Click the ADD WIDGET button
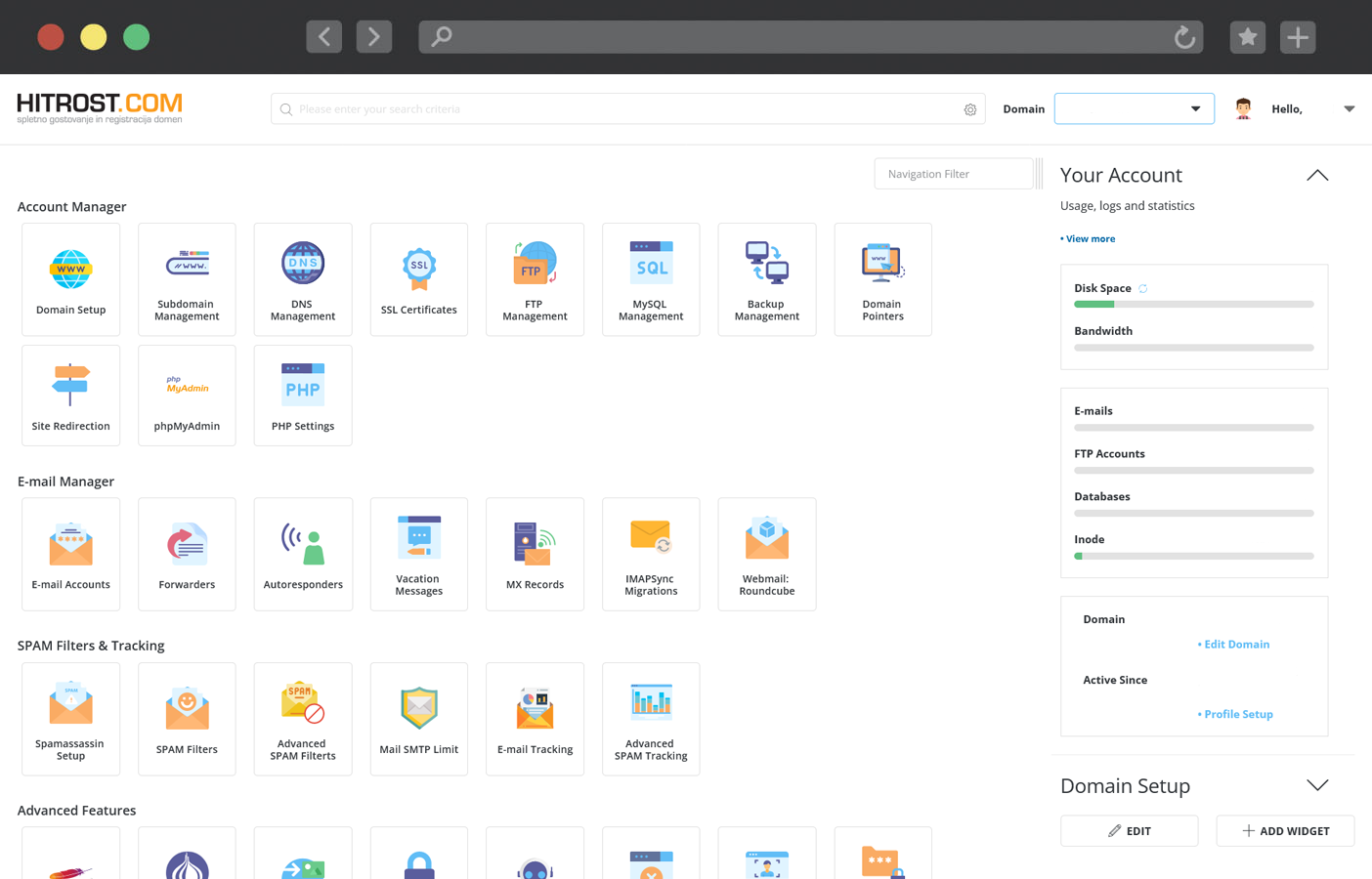 (x=1285, y=831)
